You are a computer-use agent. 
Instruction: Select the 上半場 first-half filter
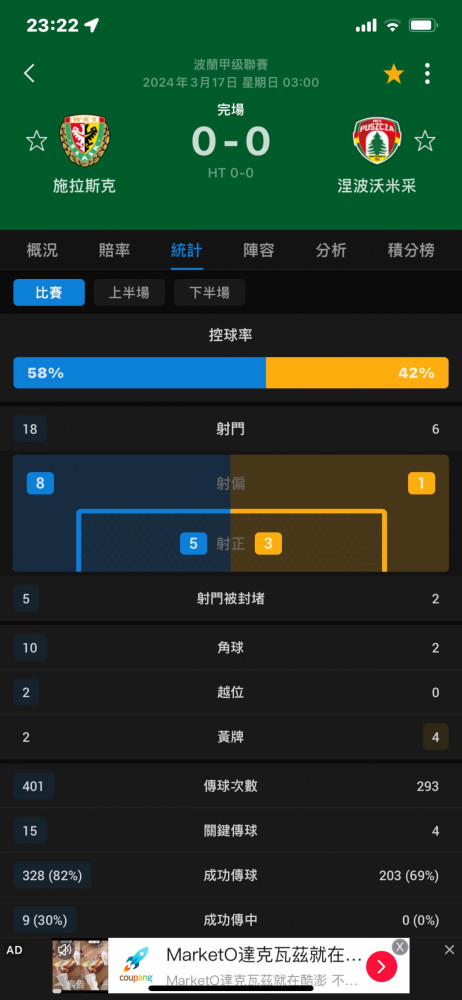click(129, 293)
